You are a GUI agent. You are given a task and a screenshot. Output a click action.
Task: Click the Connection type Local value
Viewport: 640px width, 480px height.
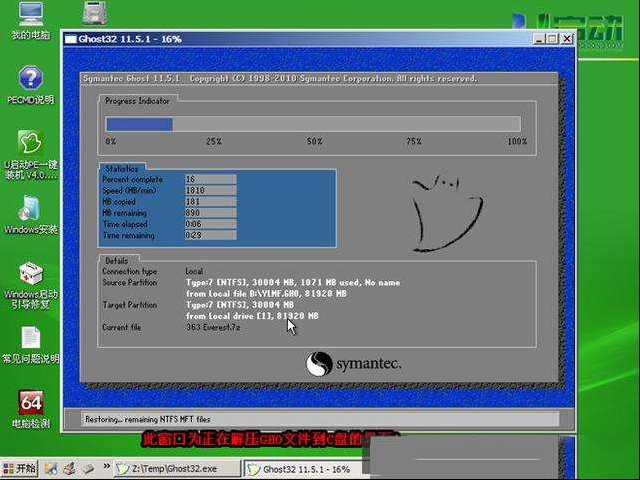click(194, 271)
